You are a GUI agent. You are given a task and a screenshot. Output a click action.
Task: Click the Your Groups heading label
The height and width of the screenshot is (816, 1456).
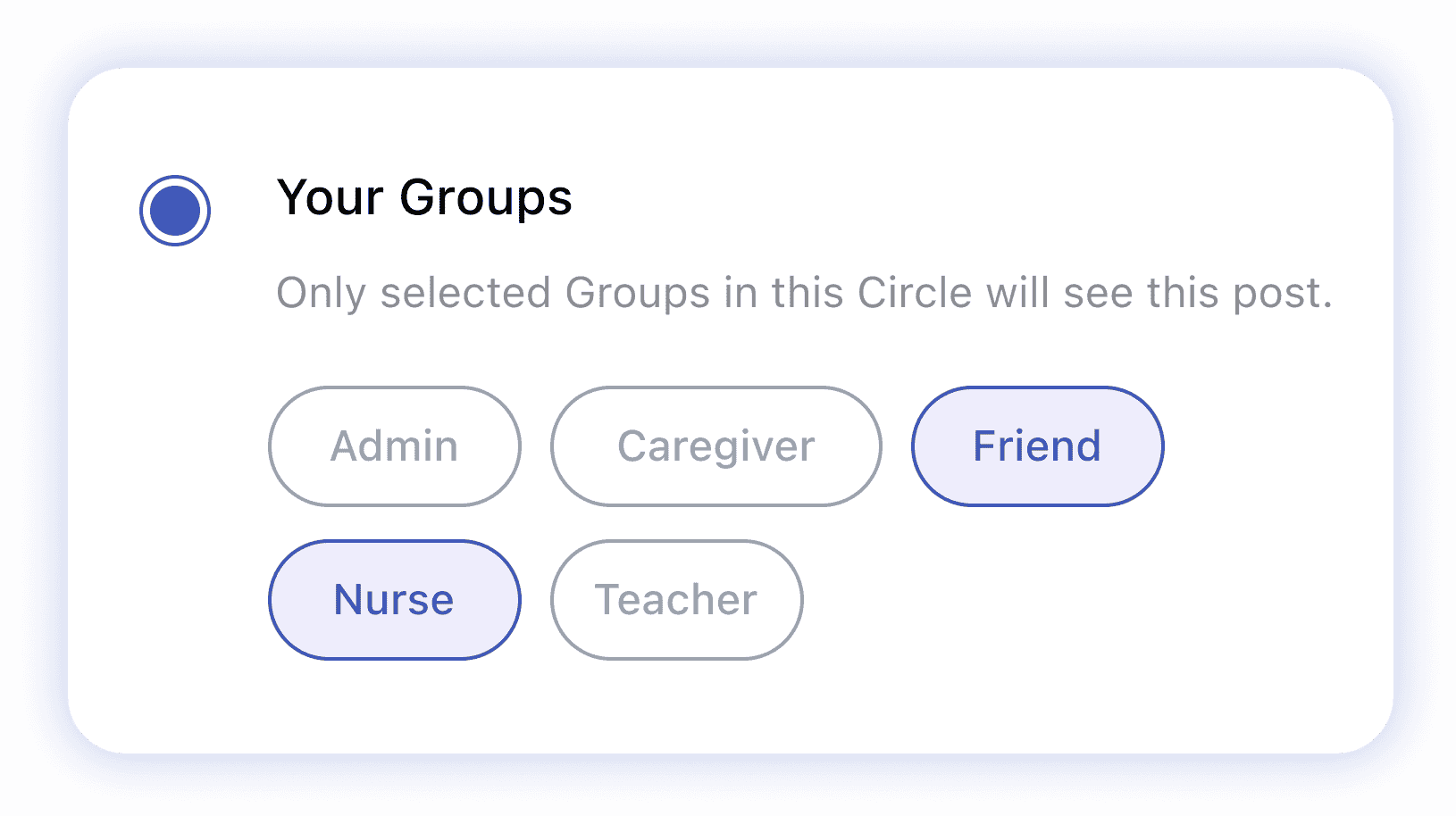pos(424,197)
